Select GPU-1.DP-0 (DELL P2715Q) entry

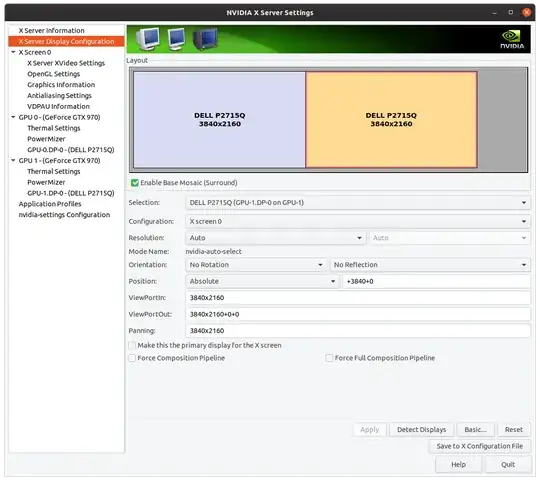click(x=71, y=193)
